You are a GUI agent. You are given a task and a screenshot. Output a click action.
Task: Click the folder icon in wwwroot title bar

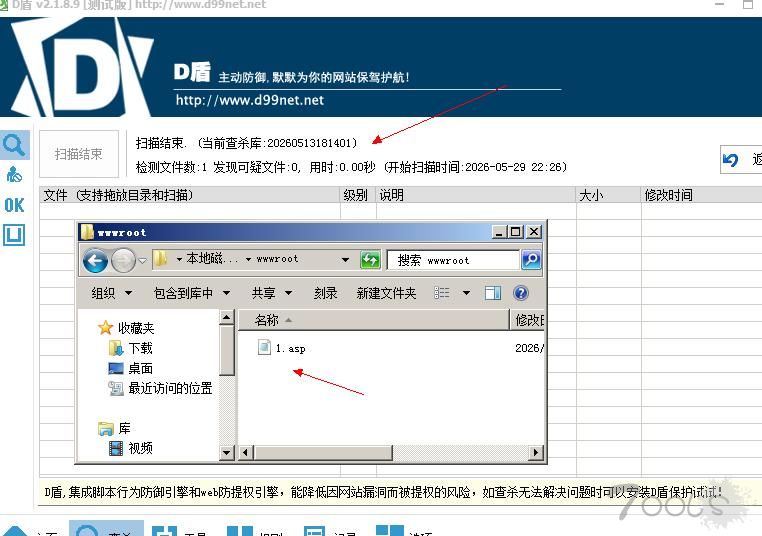[87, 232]
